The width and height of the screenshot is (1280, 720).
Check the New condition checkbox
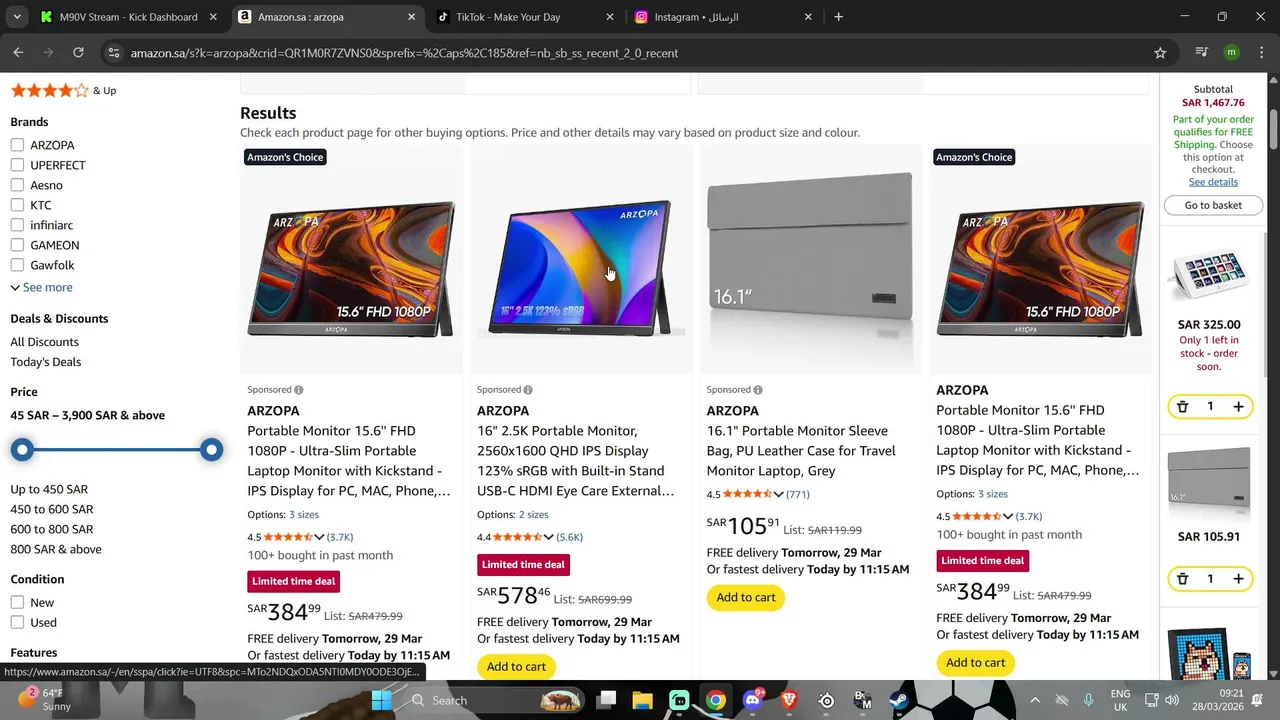coord(17,602)
